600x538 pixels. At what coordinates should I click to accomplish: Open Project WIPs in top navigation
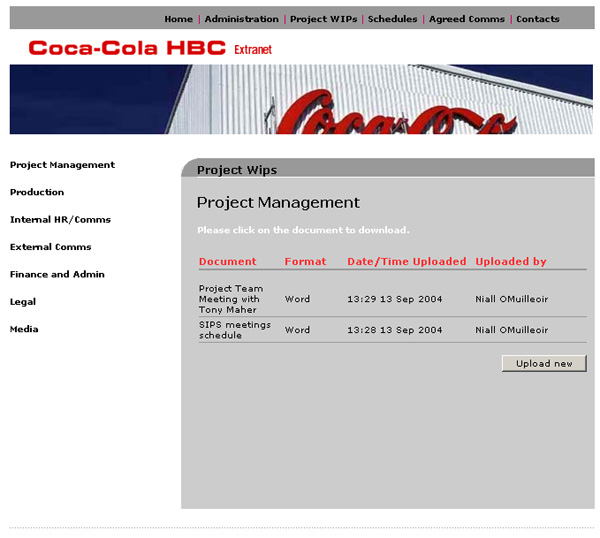323,19
